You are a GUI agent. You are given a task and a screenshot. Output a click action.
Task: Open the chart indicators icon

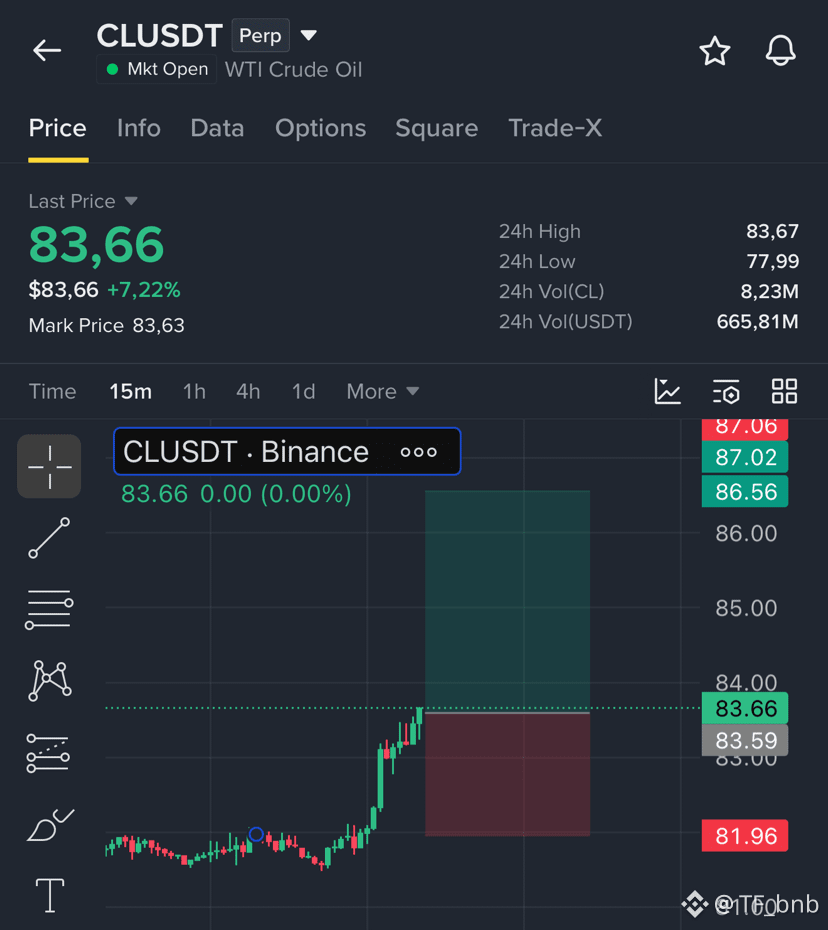[667, 391]
